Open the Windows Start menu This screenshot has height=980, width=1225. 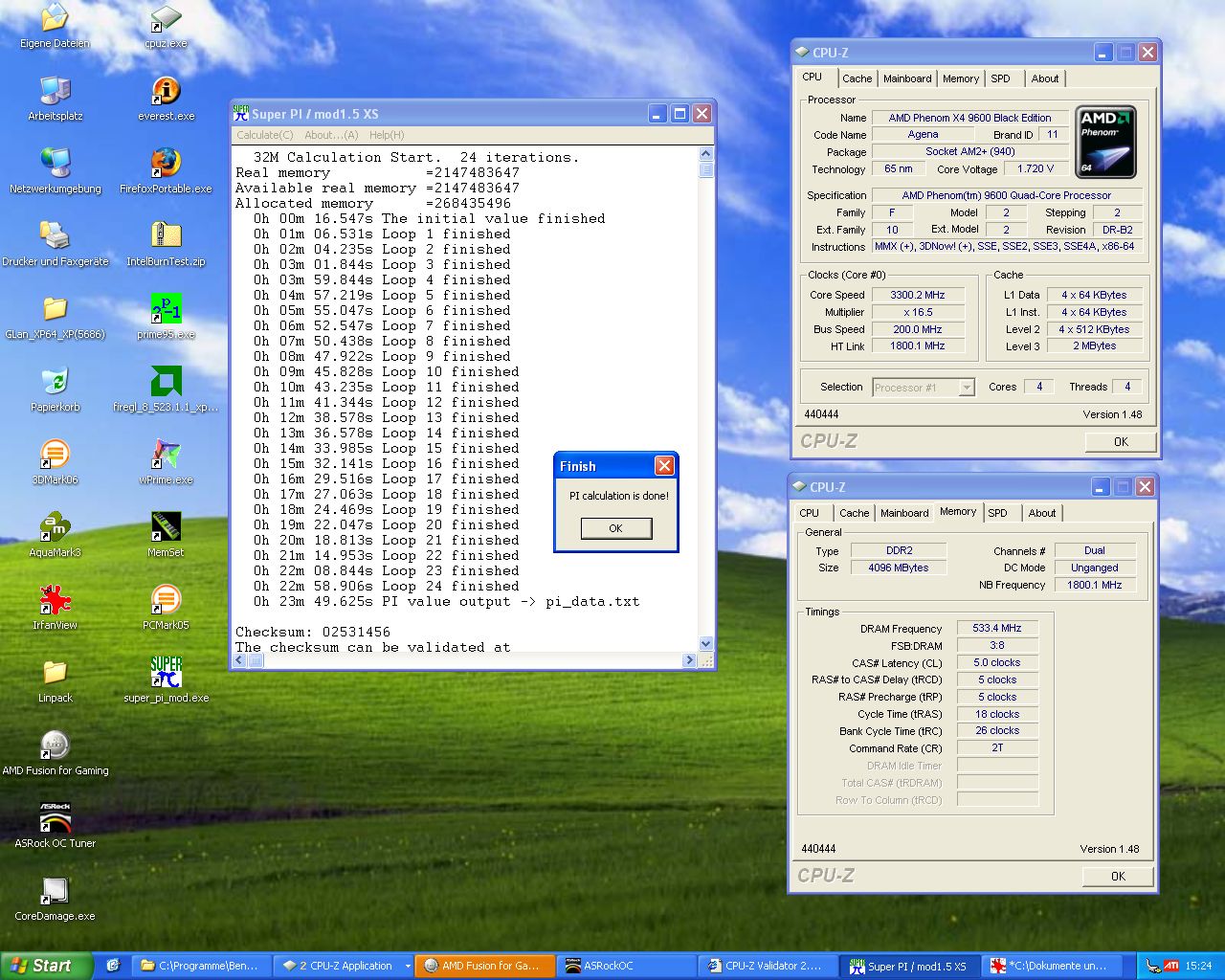pyautogui.click(x=47, y=966)
